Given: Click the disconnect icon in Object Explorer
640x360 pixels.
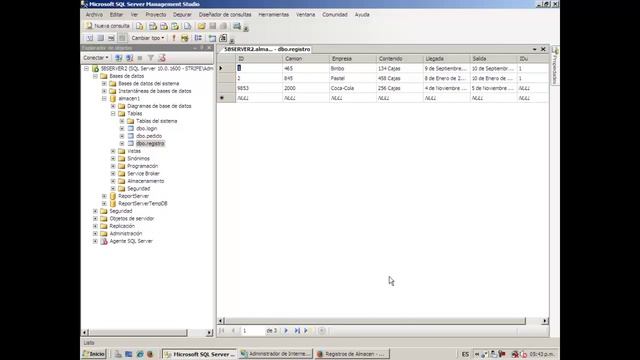Looking at the screenshot, I should [129, 58].
